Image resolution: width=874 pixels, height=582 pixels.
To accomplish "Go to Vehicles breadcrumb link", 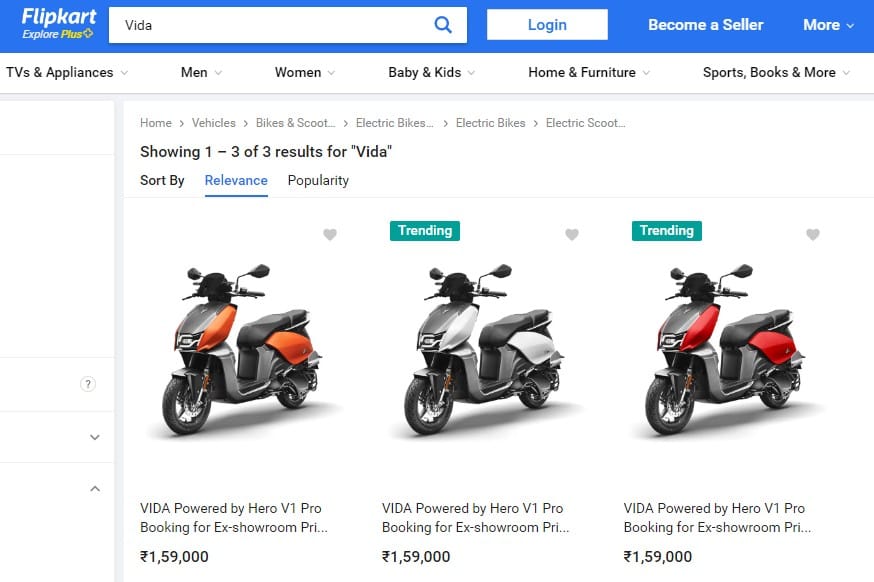I will (x=214, y=123).
